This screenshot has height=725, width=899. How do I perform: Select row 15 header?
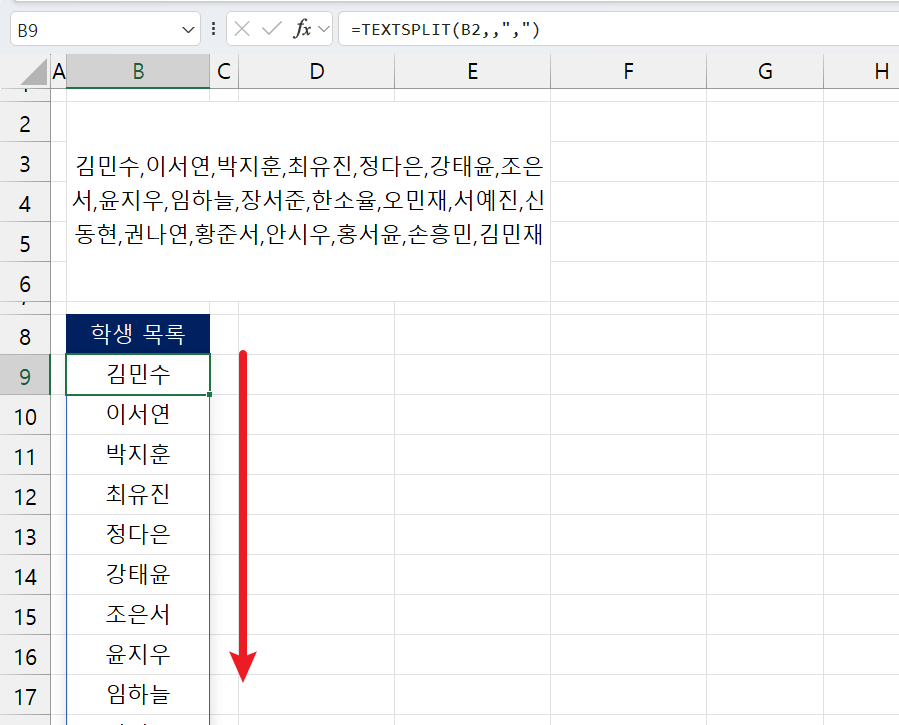[25, 616]
